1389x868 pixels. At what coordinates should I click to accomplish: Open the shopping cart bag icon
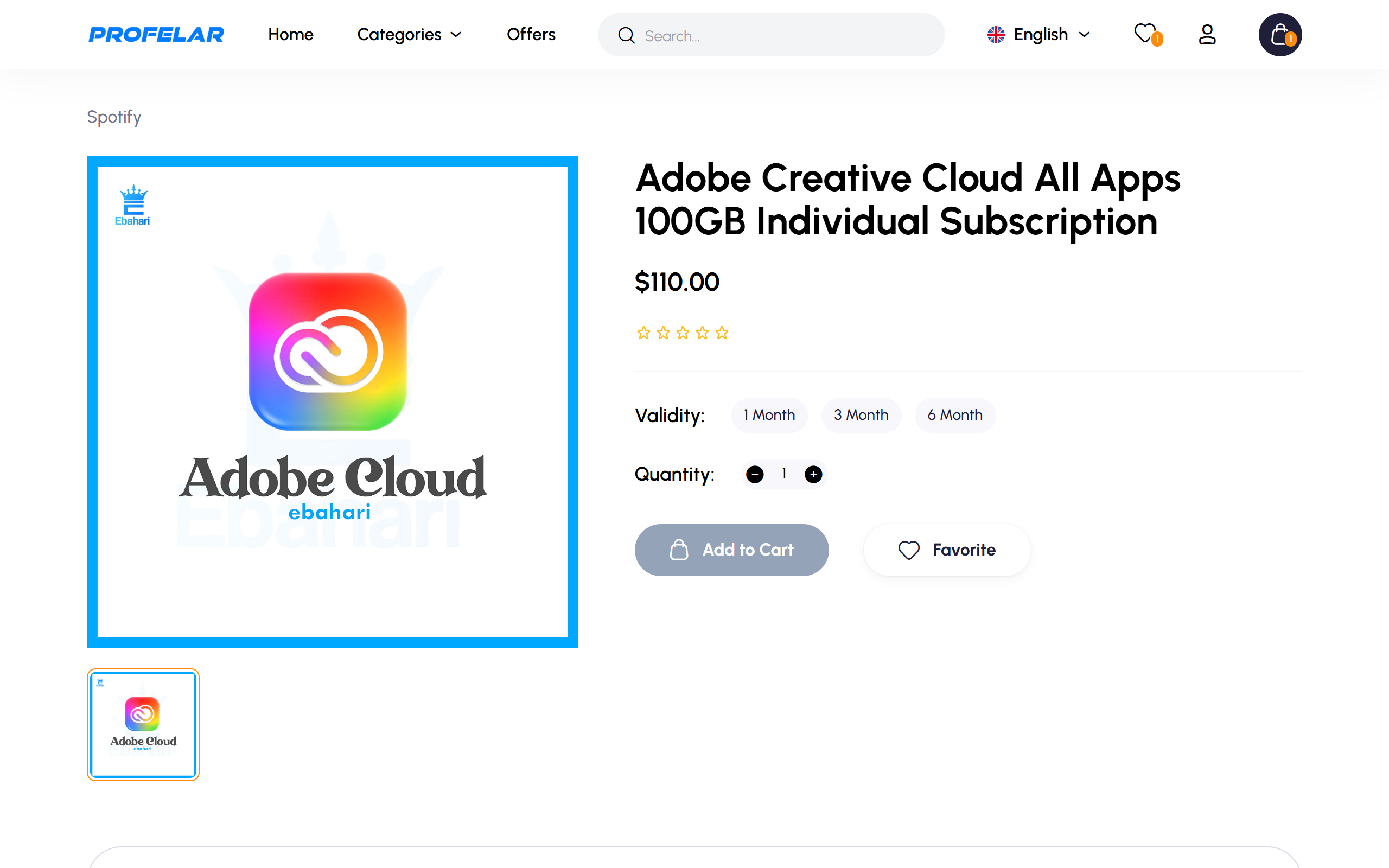click(1280, 34)
